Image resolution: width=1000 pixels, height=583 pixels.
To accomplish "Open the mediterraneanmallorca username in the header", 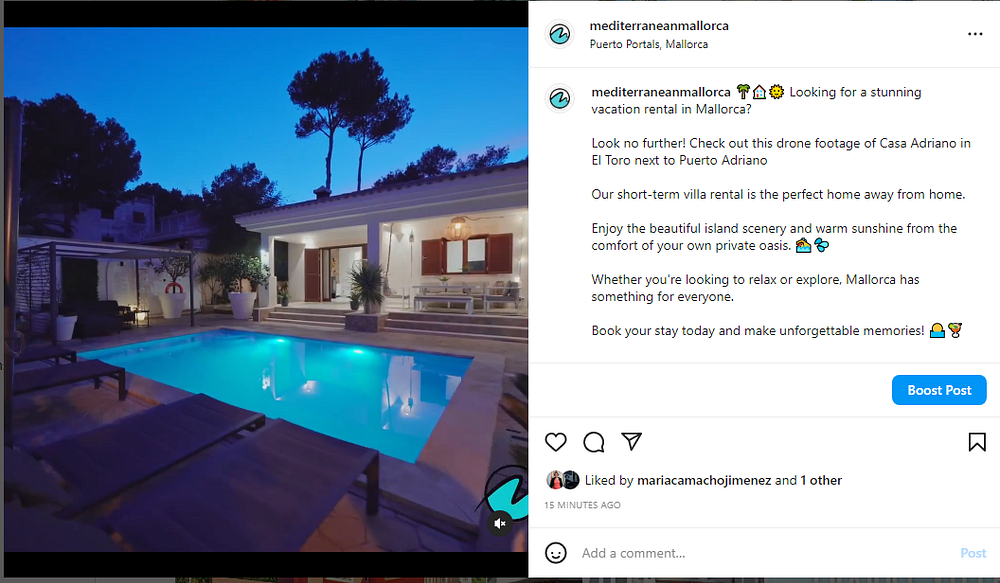I will (x=659, y=26).
